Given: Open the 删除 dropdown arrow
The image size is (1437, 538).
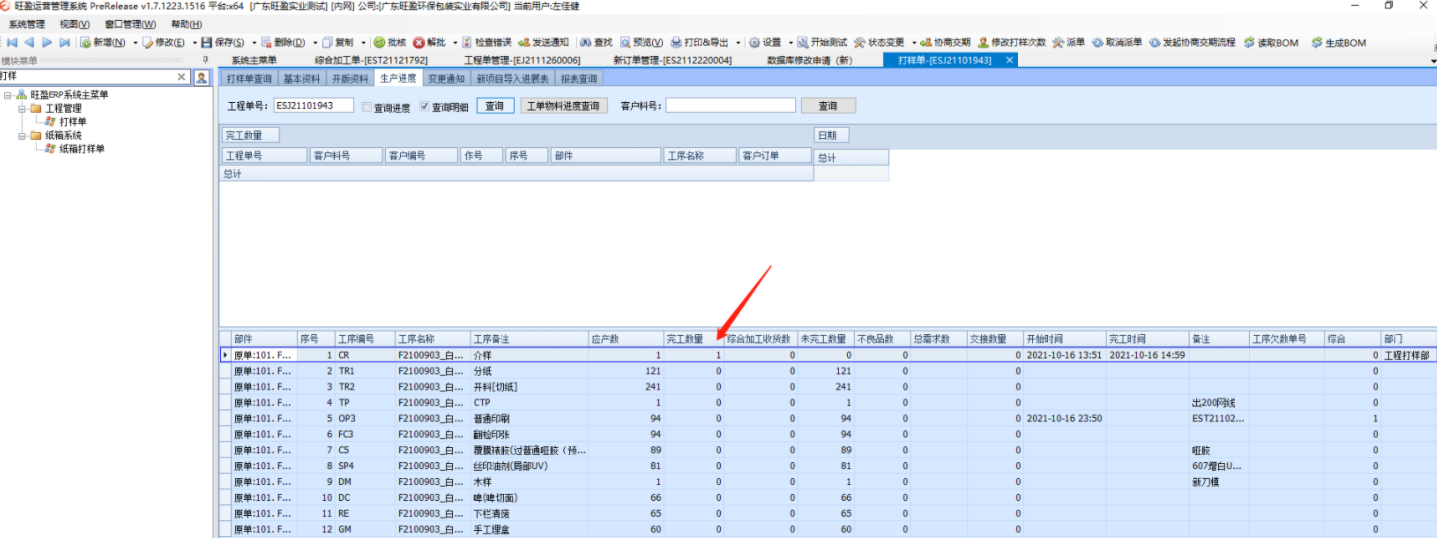Looking at the screenshot, I should (314, 43).
